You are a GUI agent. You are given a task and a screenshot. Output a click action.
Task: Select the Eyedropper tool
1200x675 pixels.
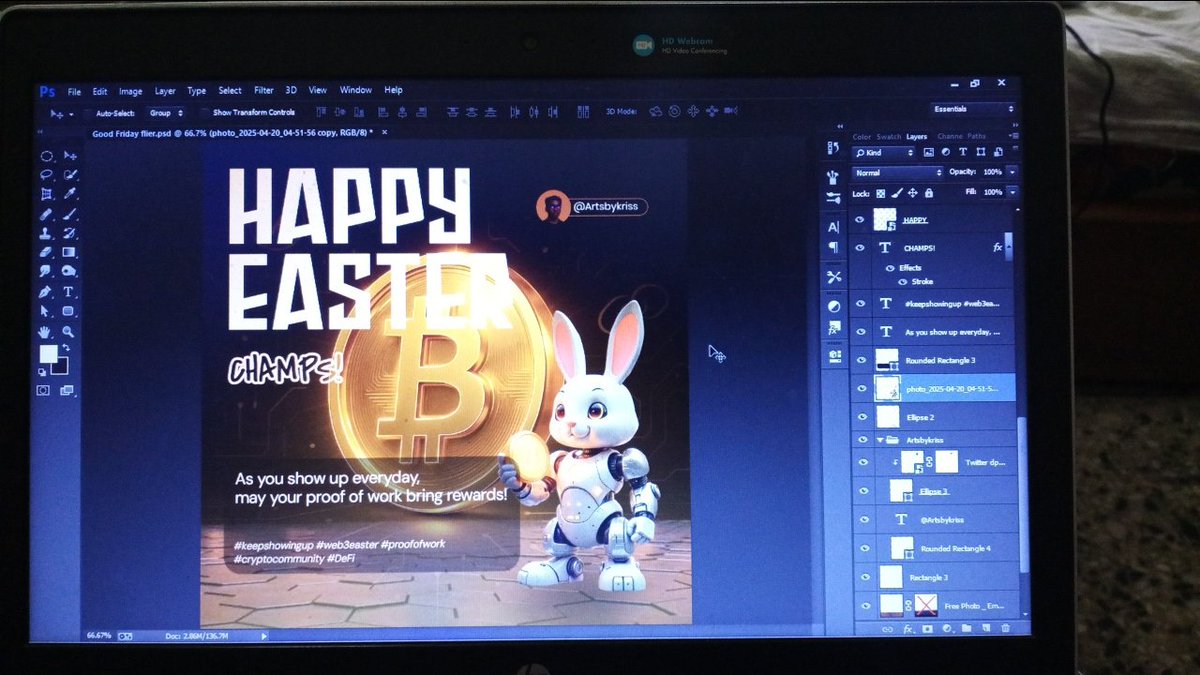70,194
